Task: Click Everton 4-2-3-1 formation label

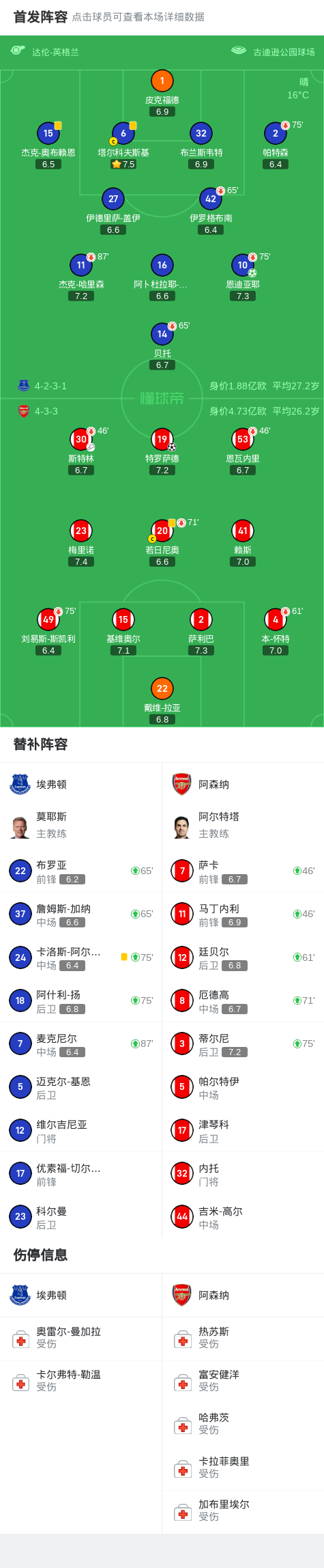Action: 51,386
